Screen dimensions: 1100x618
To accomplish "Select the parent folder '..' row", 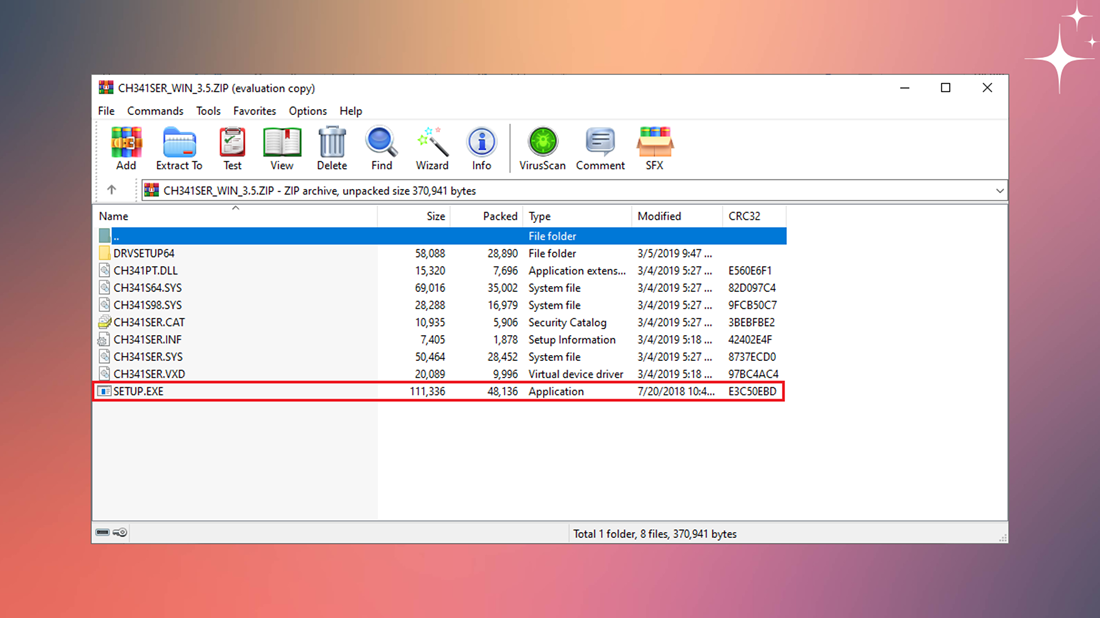I will 440,236.
